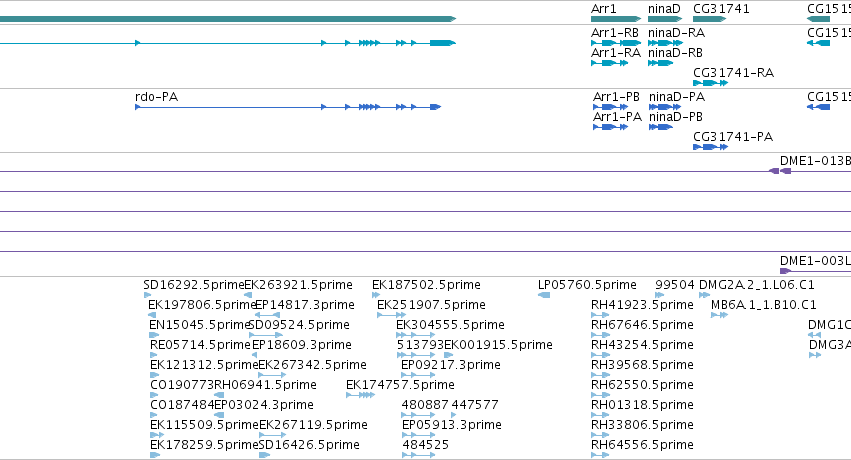Image resolution: width=851 pixels, height=460 pixels.
Task: Select the EP14817.3prime EST
Action: pos(304,305)
